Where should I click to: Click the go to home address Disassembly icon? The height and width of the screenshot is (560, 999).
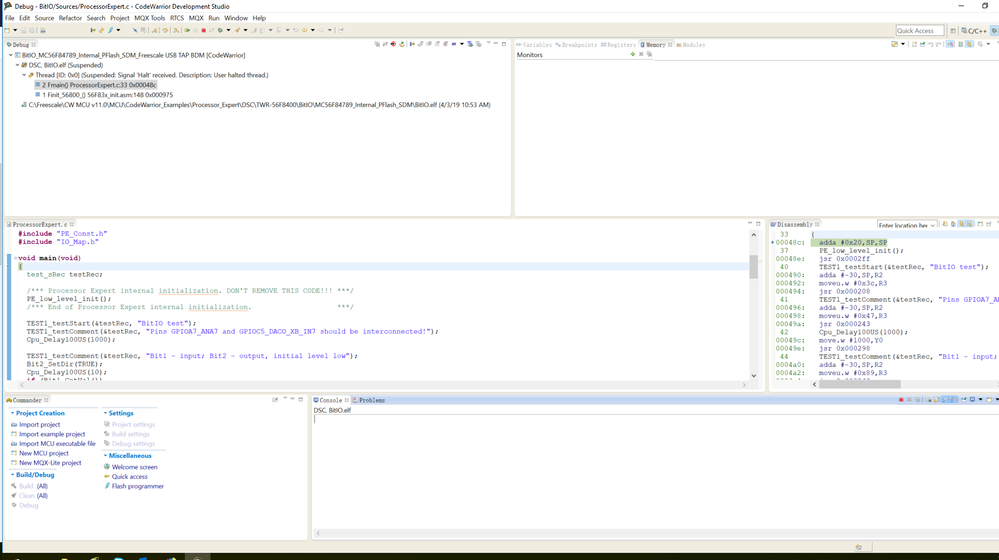953,224
